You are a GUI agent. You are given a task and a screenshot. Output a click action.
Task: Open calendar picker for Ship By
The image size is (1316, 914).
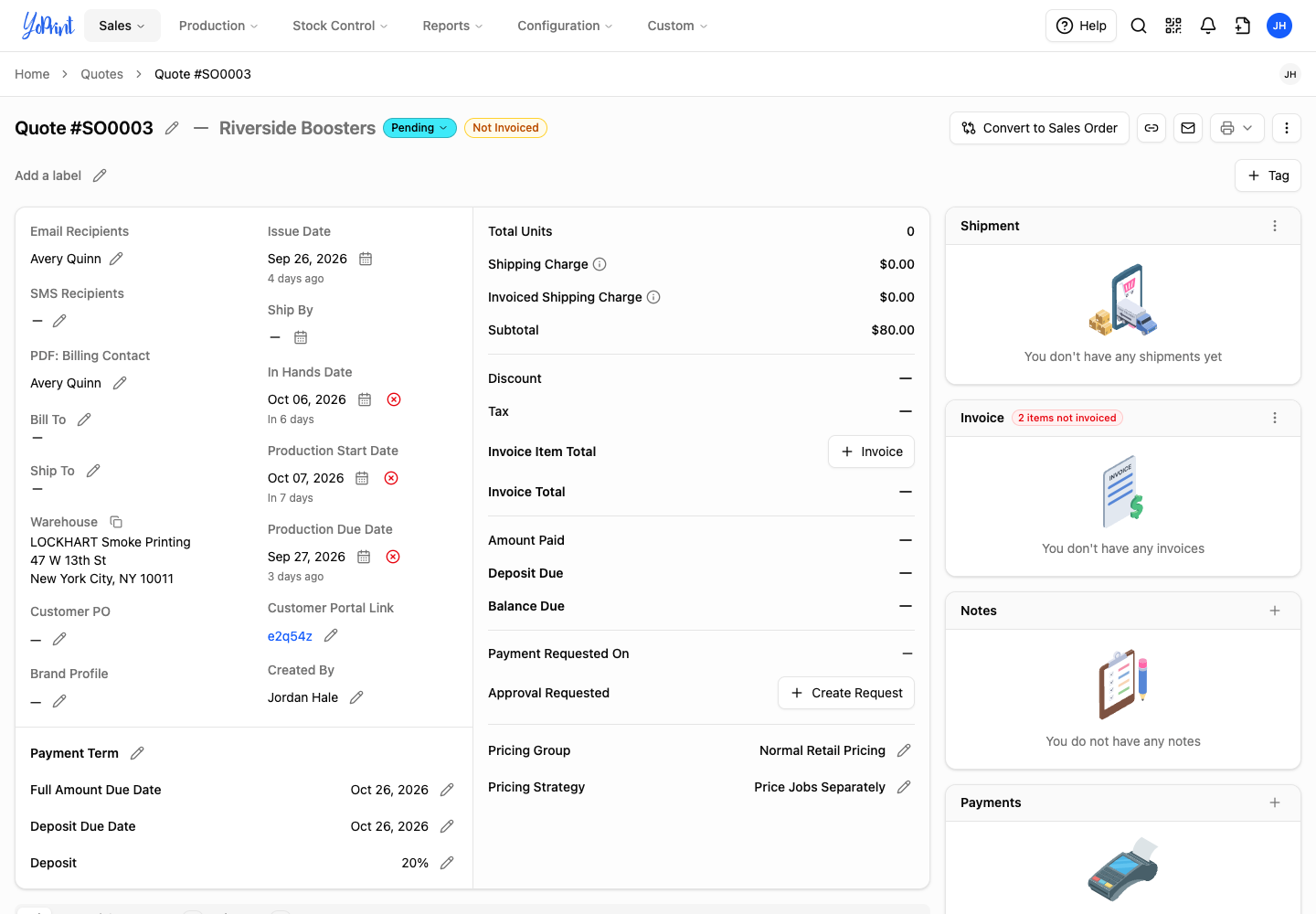301,337
